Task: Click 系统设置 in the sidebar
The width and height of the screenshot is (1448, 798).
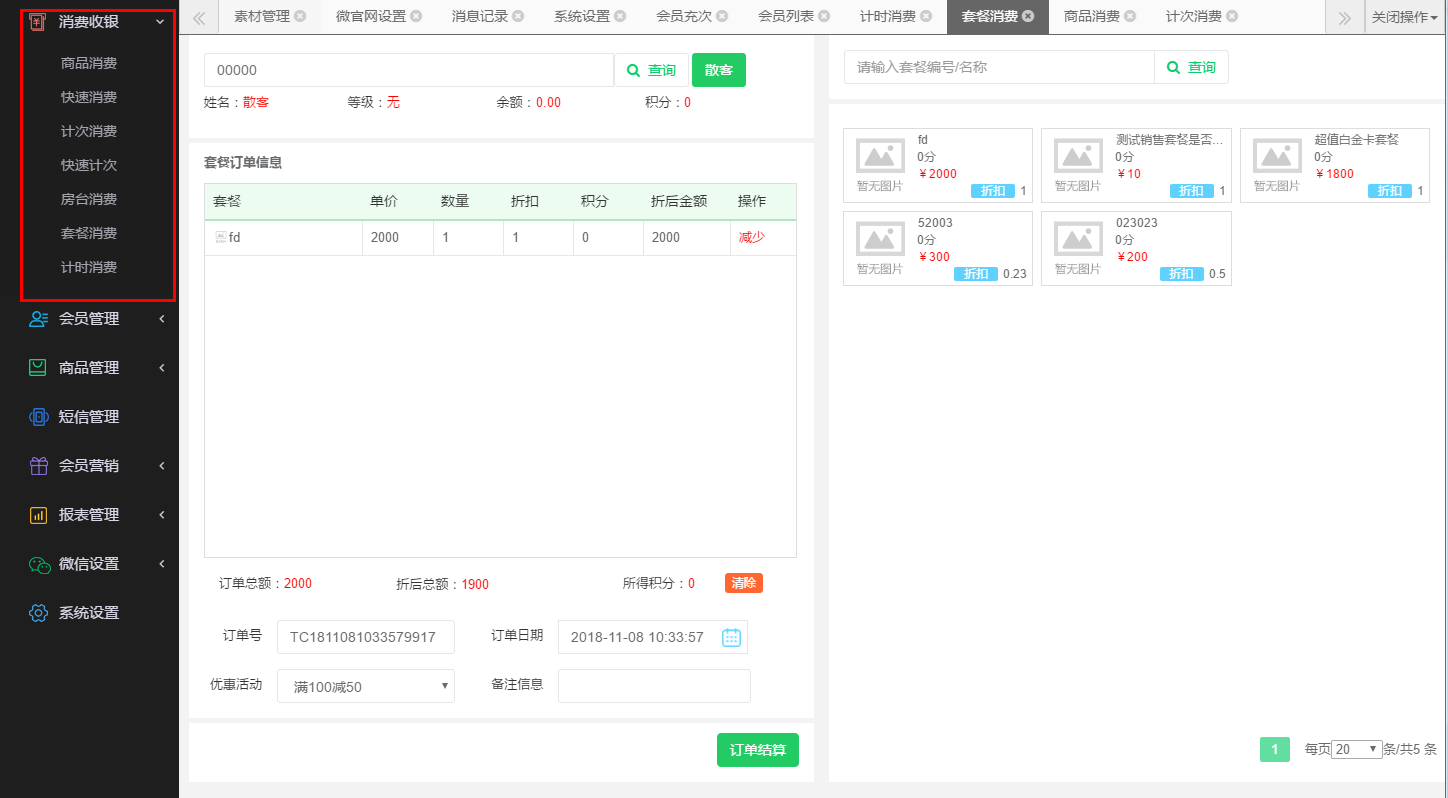Action: click(x=89, y=613)
